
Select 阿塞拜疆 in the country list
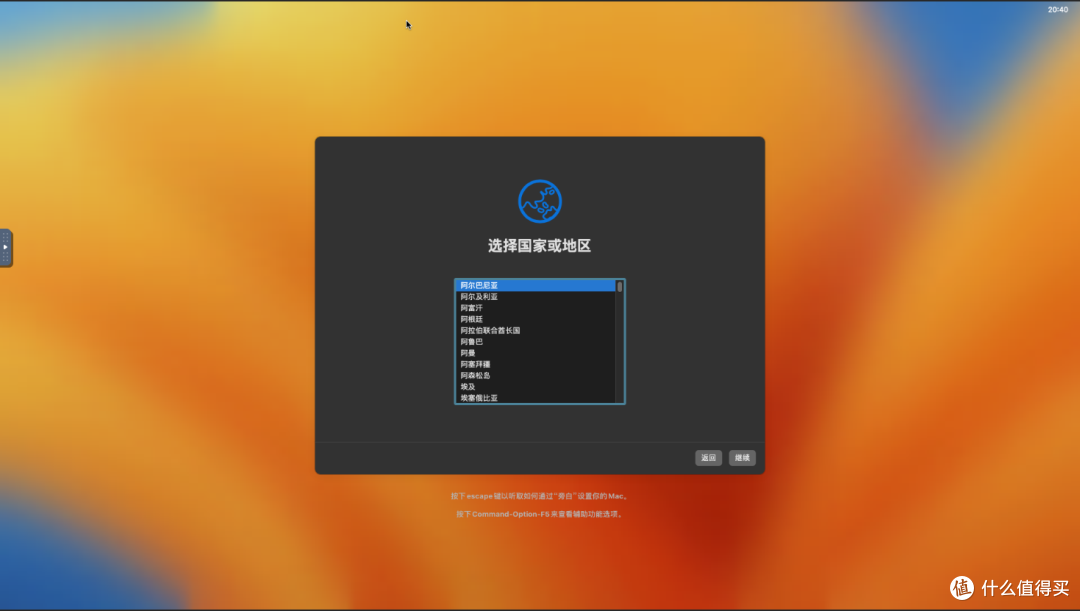point(520,364)
